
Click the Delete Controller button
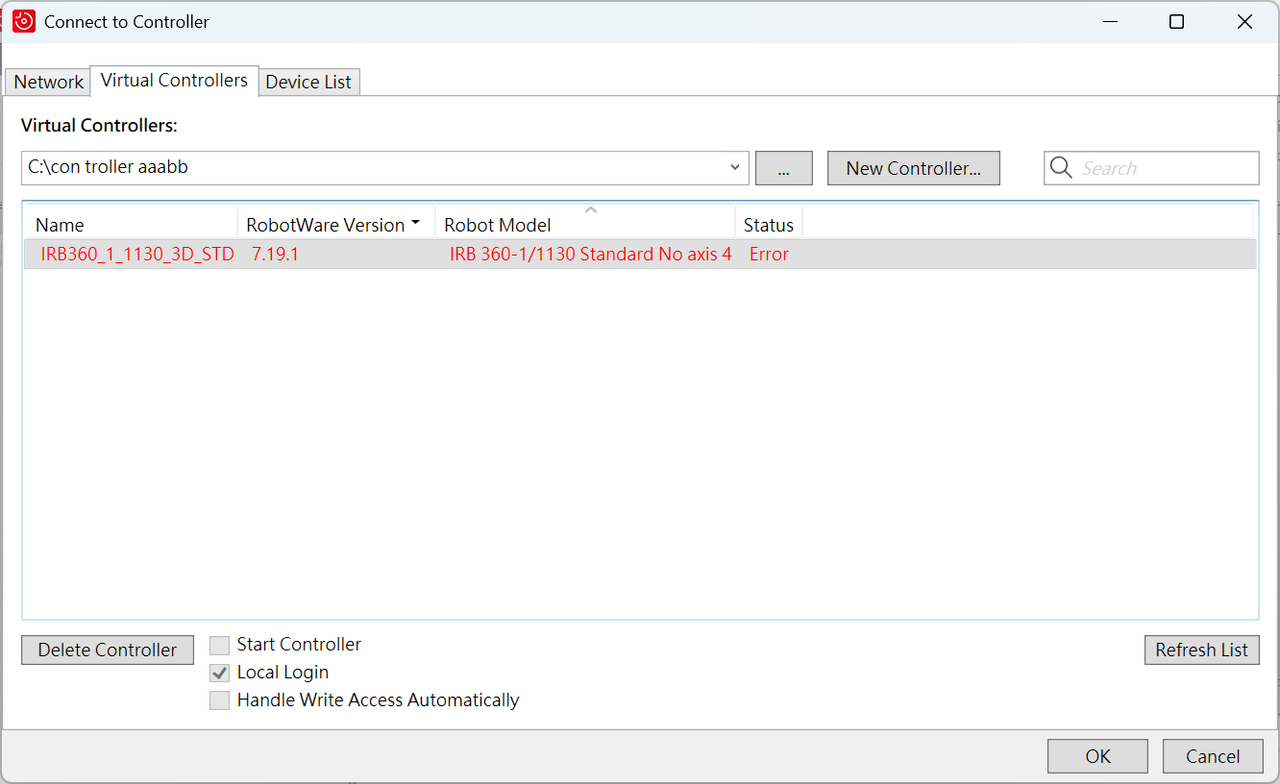tap(107, 650)
